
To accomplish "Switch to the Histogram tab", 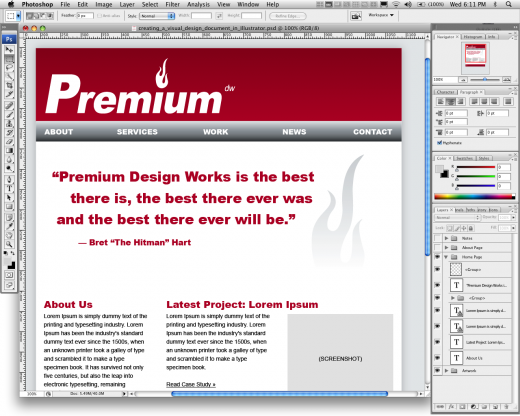I will click(473, 37).
